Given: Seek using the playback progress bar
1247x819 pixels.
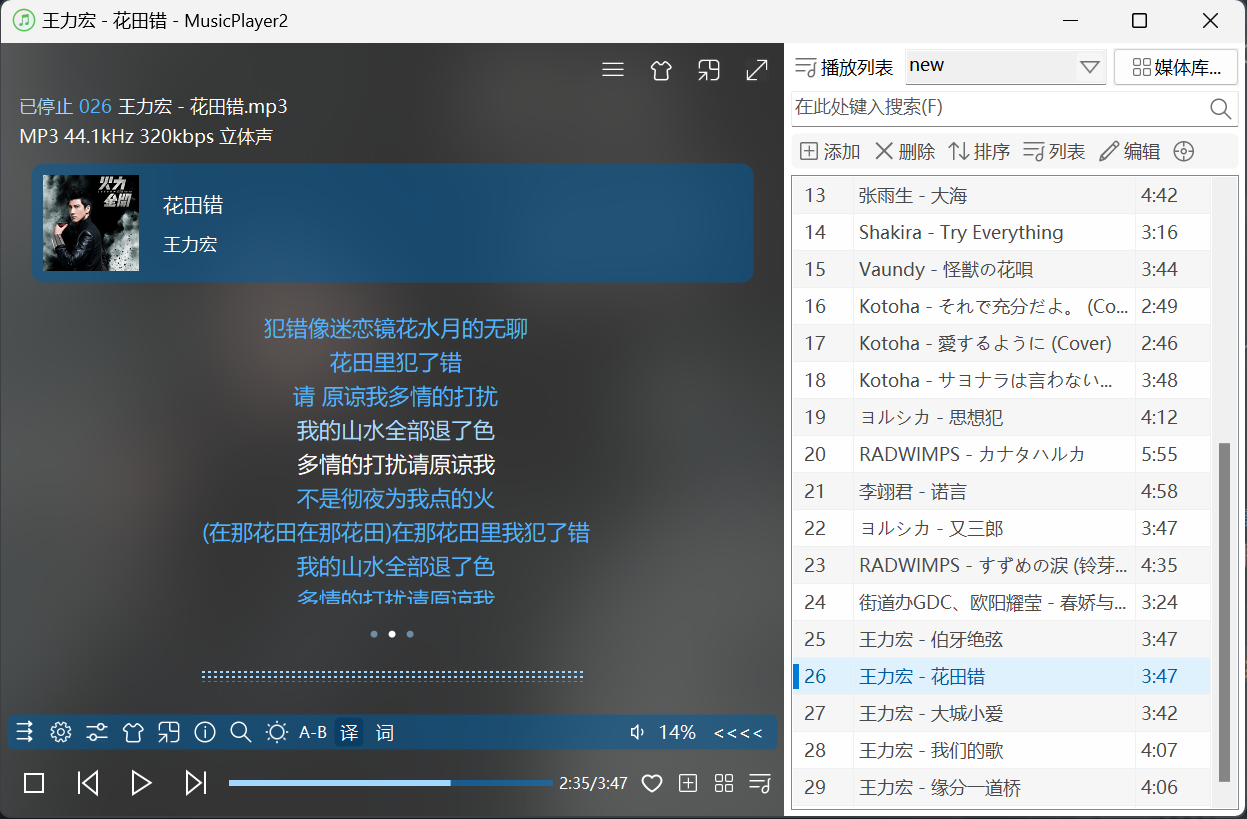Looking at the screenshot, I should click(390, 782).
